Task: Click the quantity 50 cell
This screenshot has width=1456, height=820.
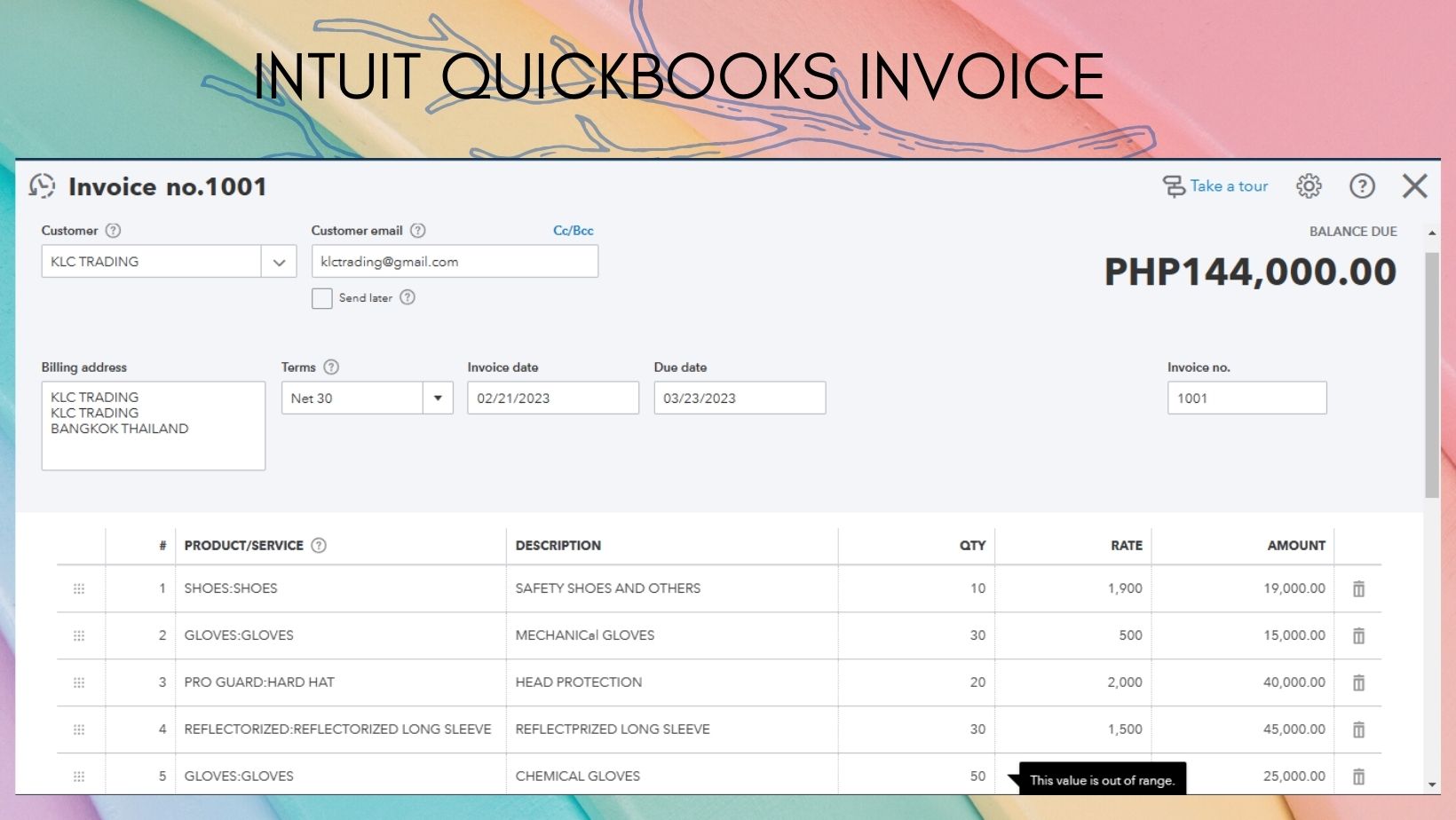Action: pyautogui.click(x=916, y=775)
